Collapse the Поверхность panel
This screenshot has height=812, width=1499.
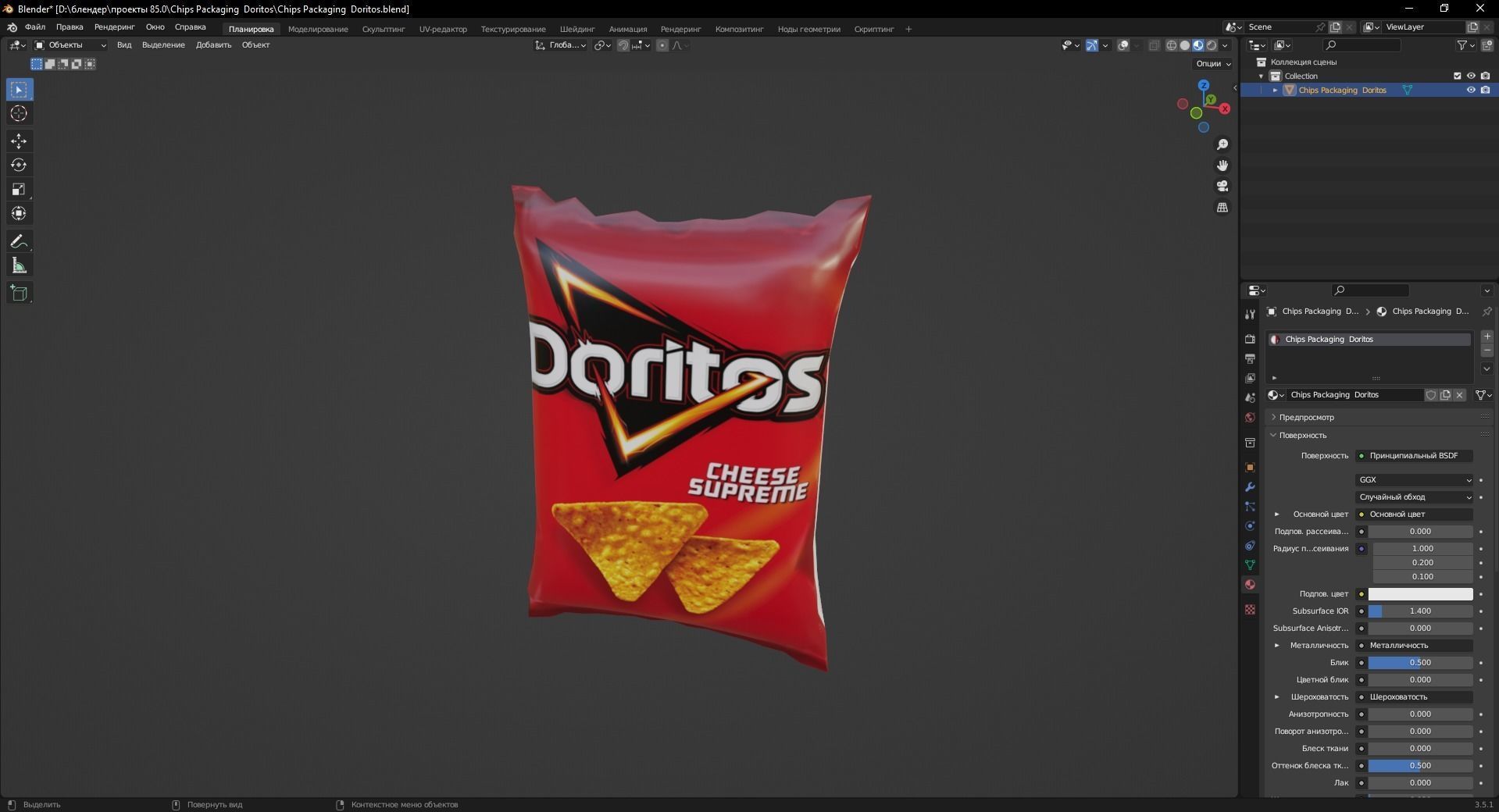click(1302, 435)
